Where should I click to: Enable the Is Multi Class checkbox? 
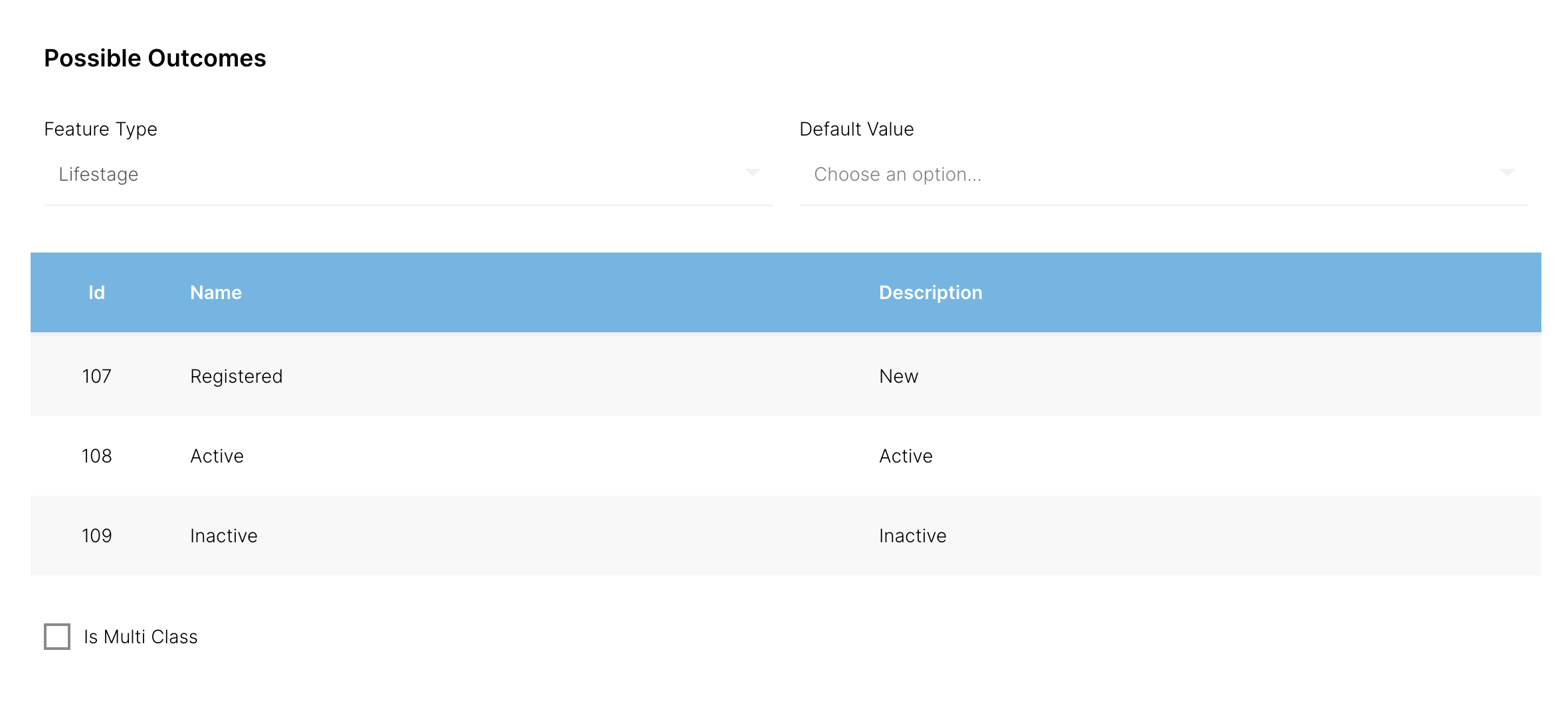click(x=57, y=637)
